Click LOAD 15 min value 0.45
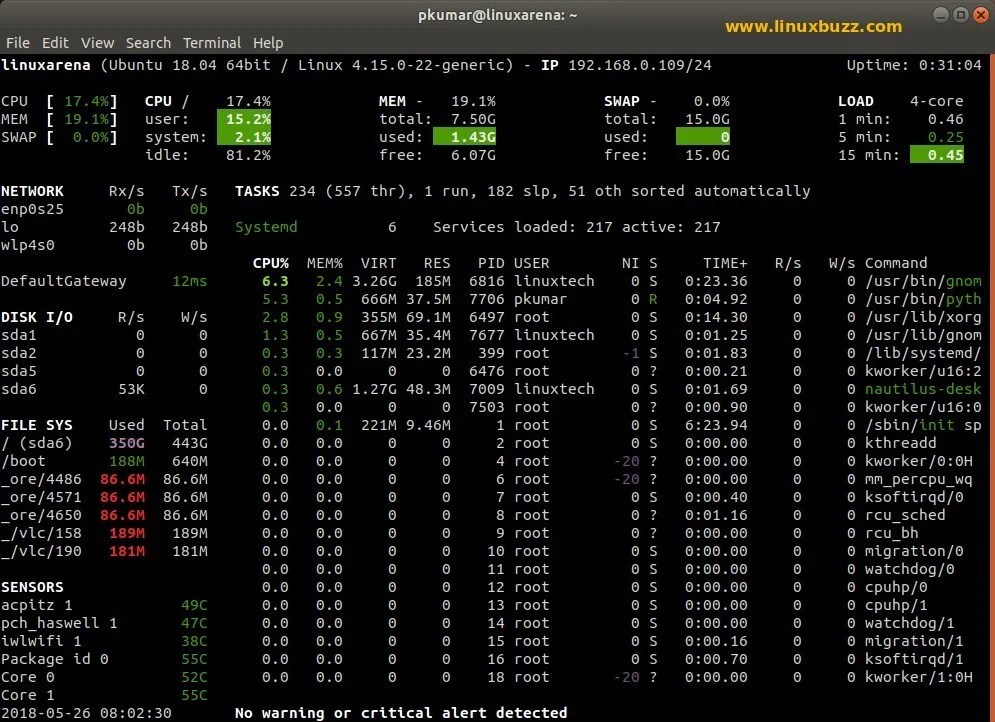Image resolution: width=995 pixels, height=722 pixels. (x=937, y=155)
